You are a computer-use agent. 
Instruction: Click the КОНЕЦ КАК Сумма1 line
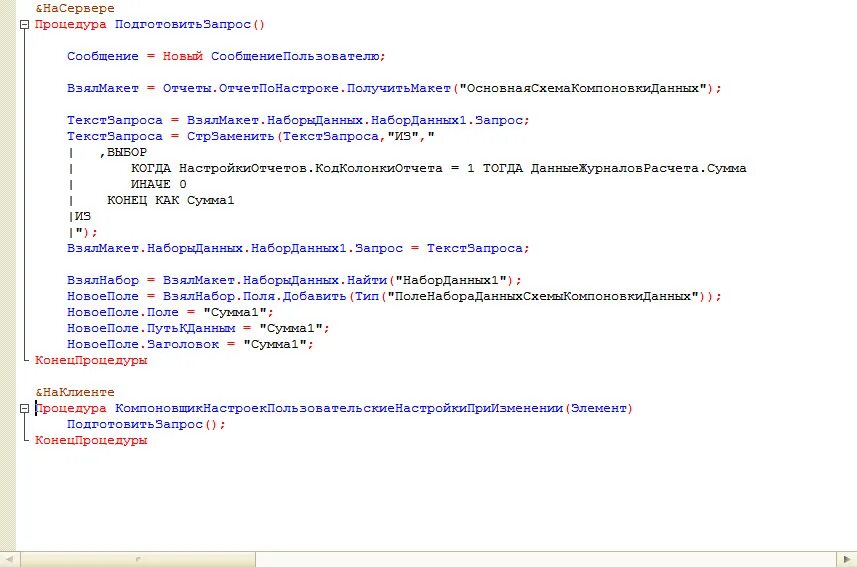pyautogui.click(x=171, y=200)
